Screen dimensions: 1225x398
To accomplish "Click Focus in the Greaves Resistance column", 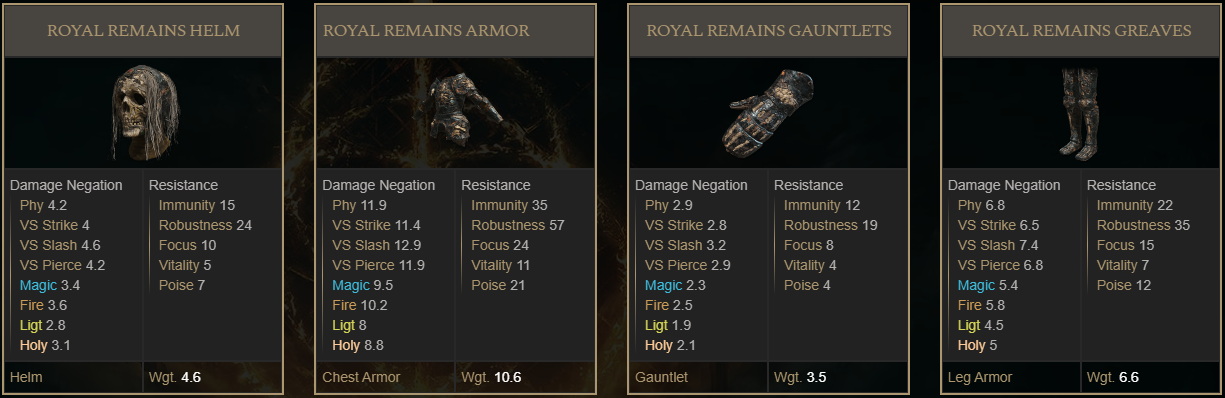I will point(1116,245).
